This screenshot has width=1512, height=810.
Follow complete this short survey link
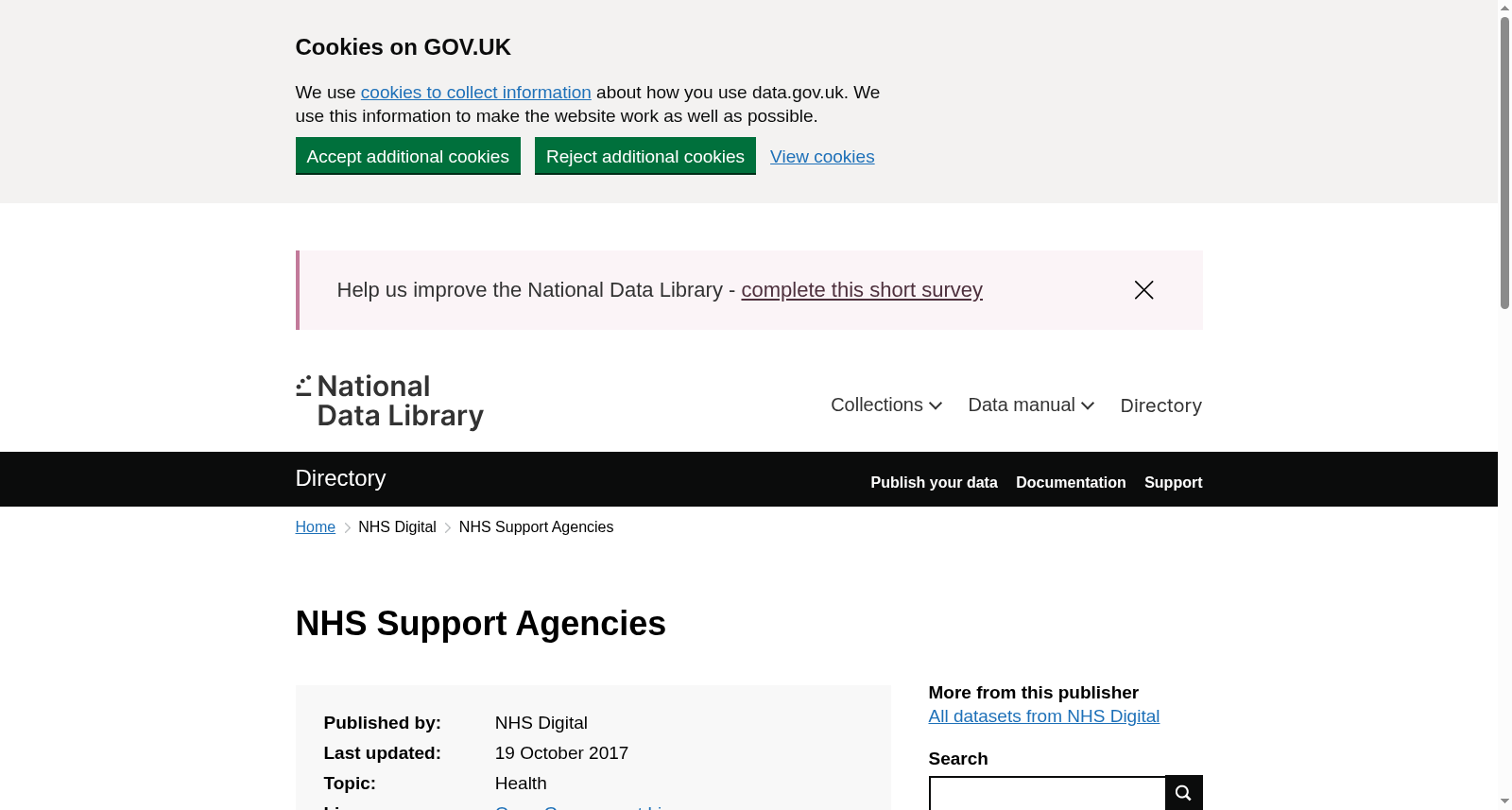point(862,290)
